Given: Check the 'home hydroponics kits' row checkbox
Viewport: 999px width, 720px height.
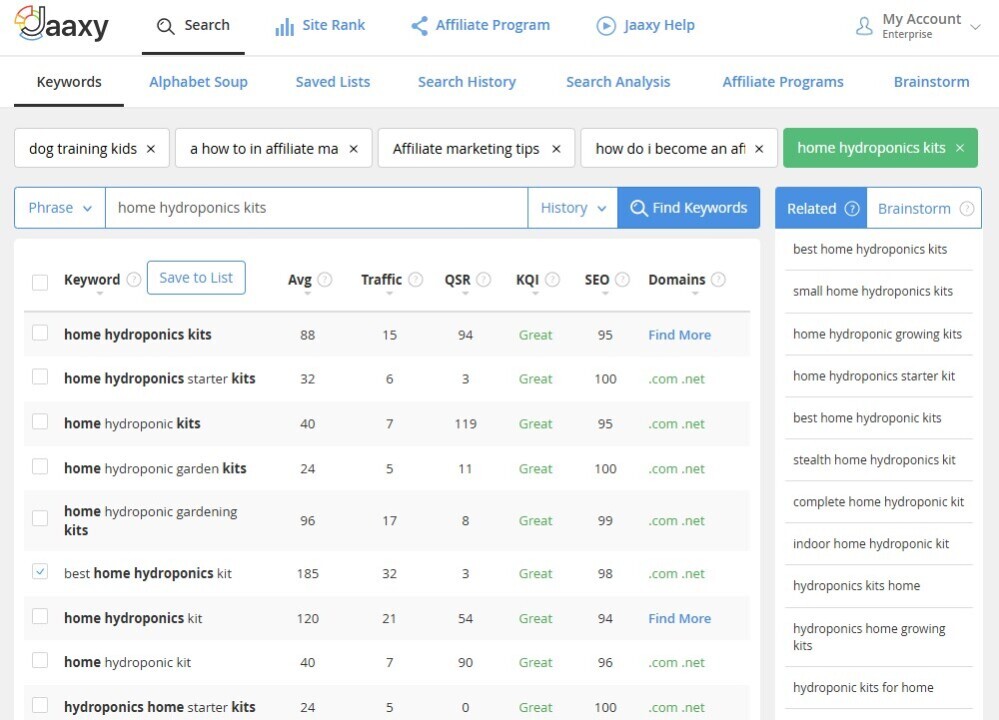Looking at the screenshot, I should point(40,333).
